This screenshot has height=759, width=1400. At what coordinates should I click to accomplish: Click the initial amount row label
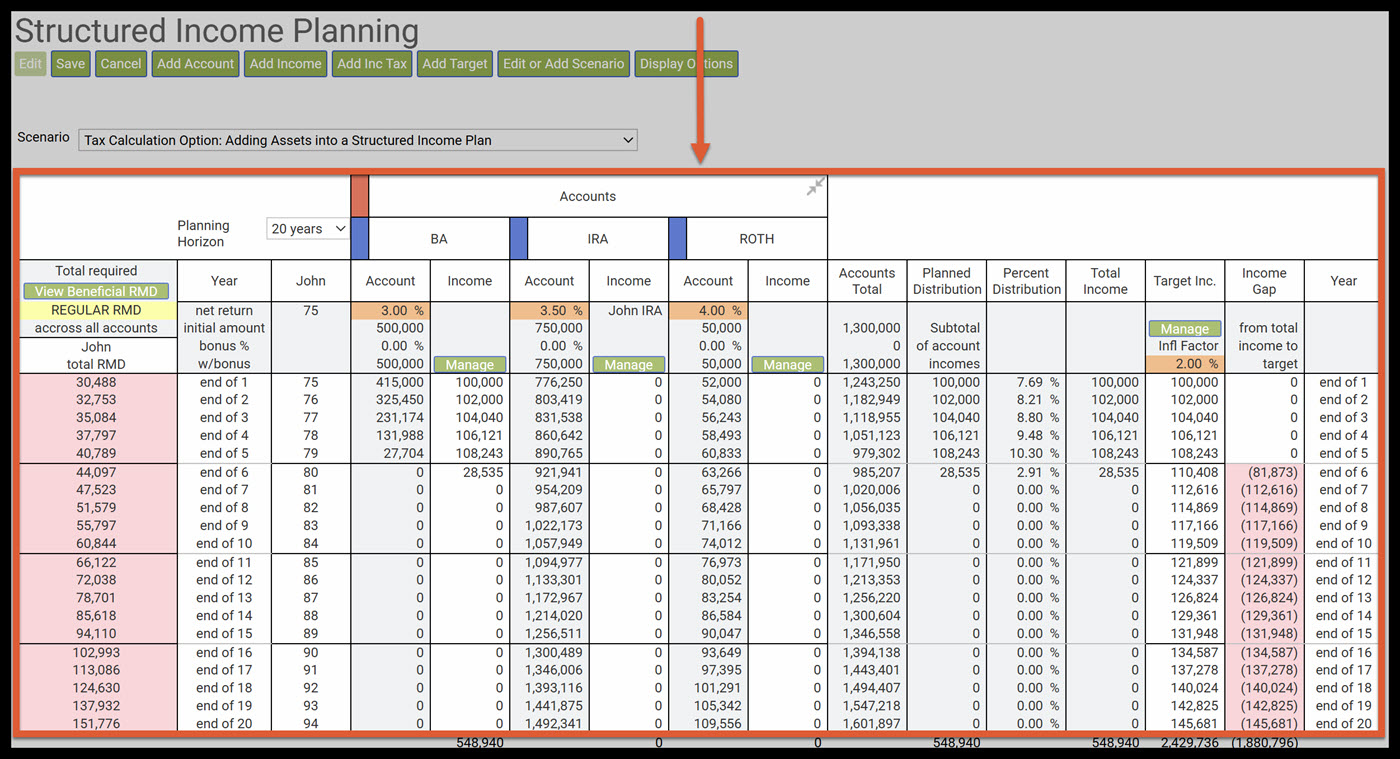pyautogui.click(x=224, y=328)
